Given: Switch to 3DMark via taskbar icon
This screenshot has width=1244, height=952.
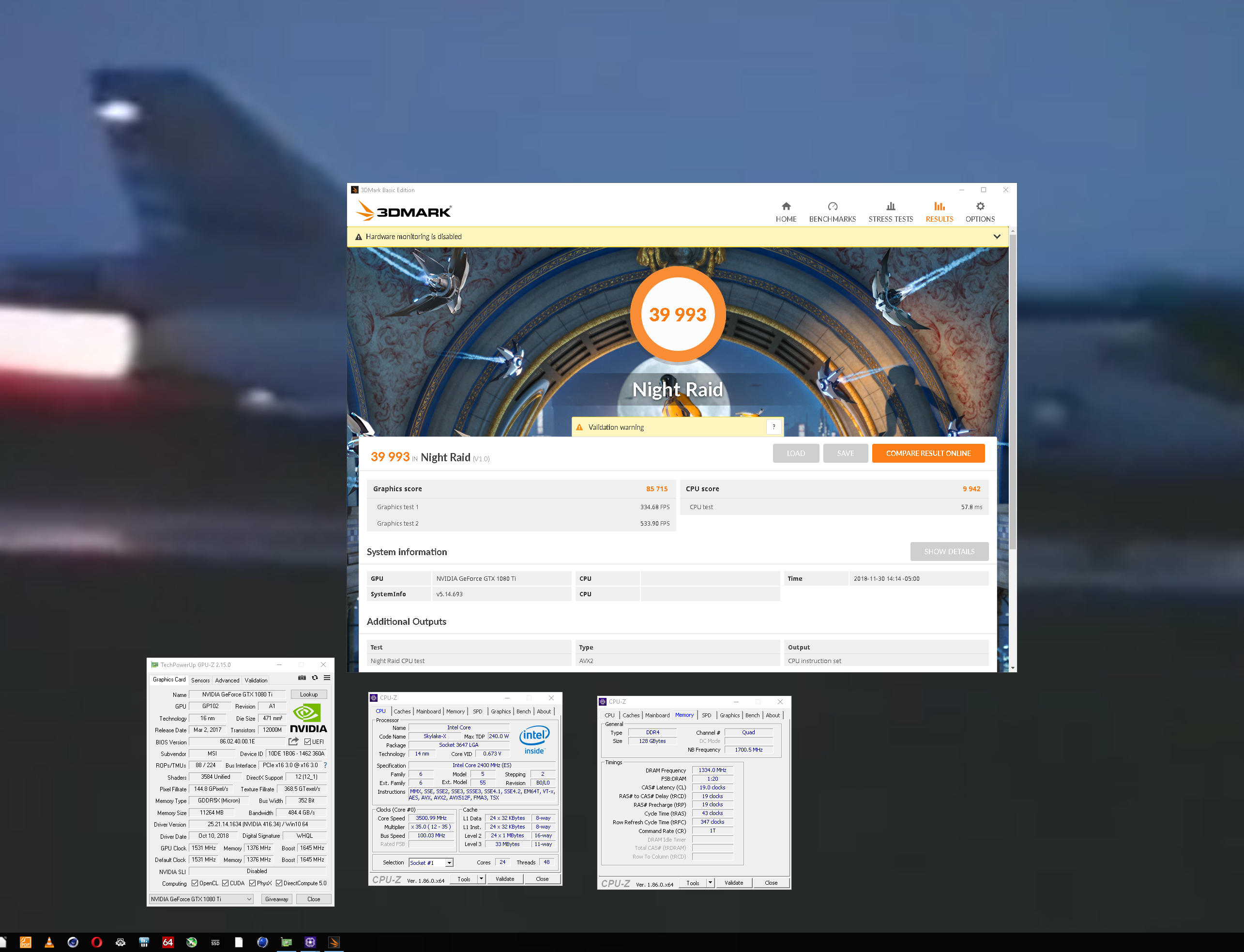Looking at the screenshot, I should coord(334,942).
